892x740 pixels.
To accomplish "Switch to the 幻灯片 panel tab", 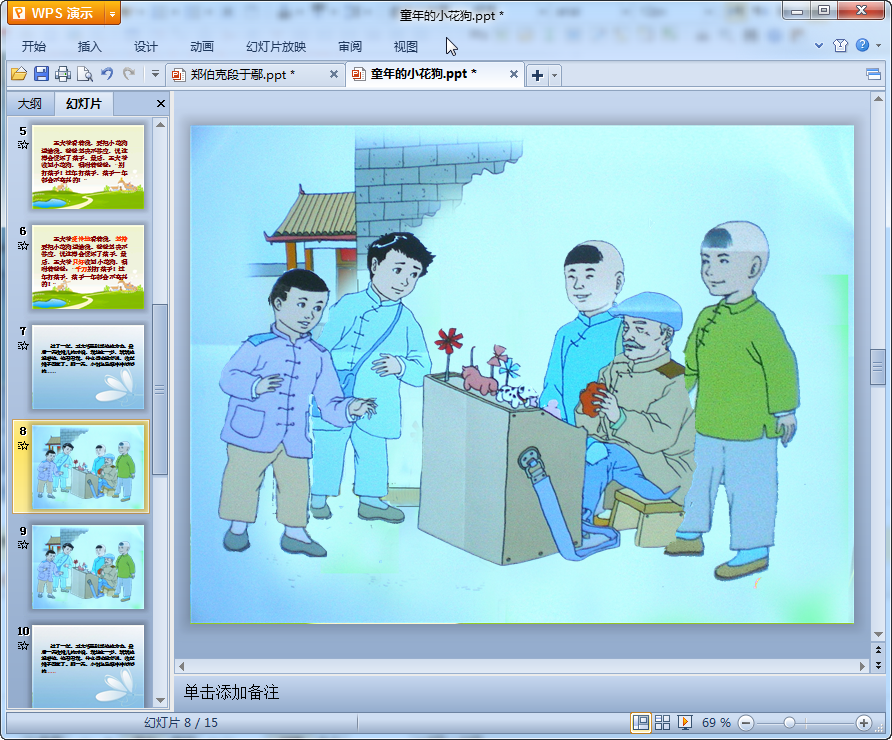I will (x=84, y=104).
